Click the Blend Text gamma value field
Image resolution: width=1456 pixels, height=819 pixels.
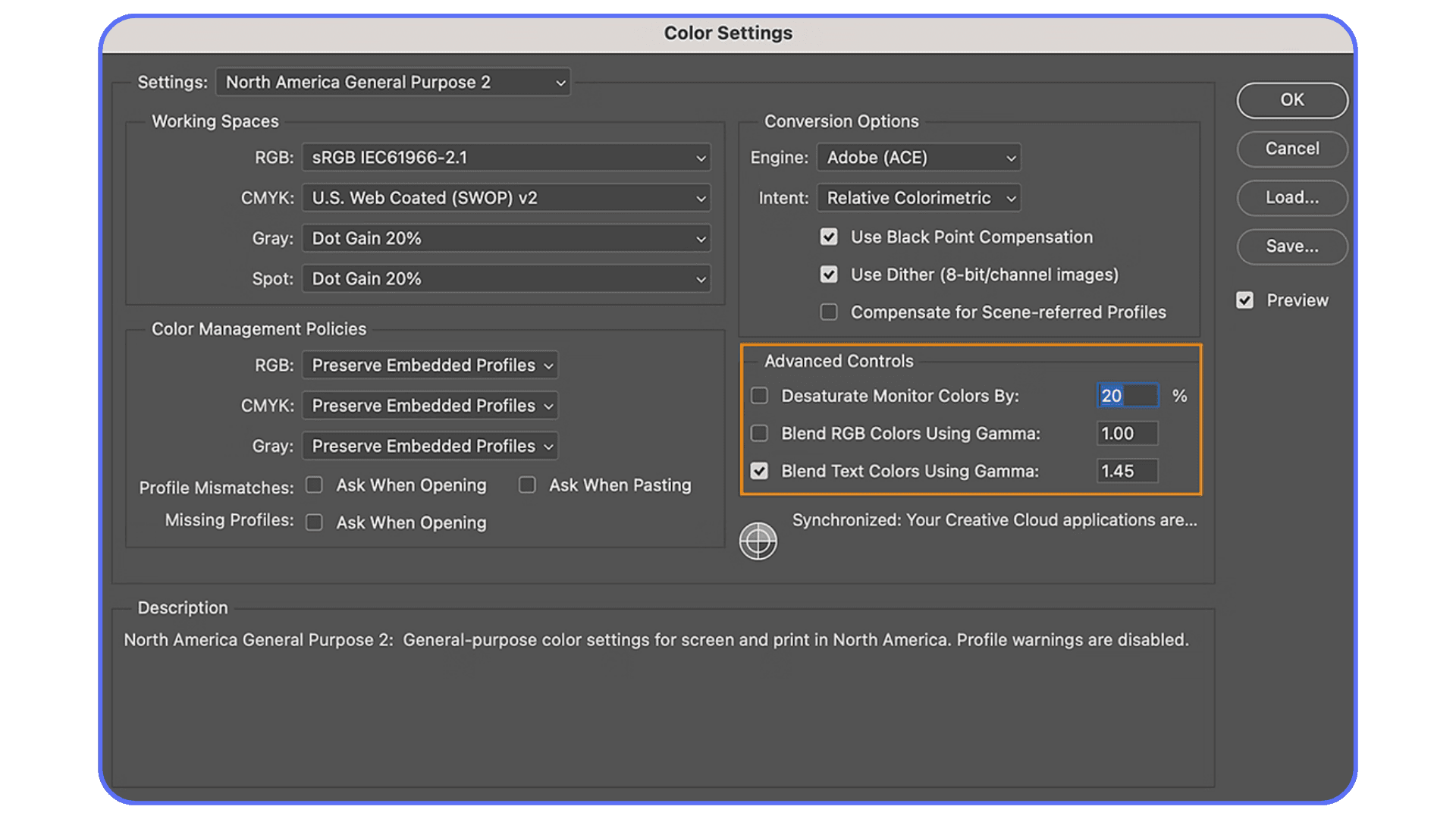pyautogui.click(x=1128, y=471)
